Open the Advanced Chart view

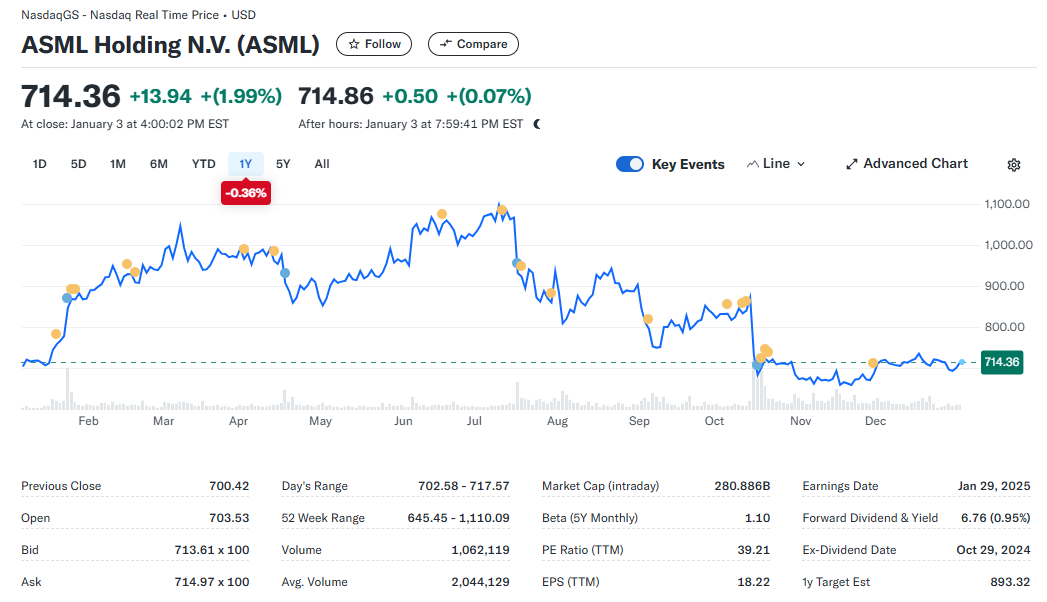click(x=907, y=164)
